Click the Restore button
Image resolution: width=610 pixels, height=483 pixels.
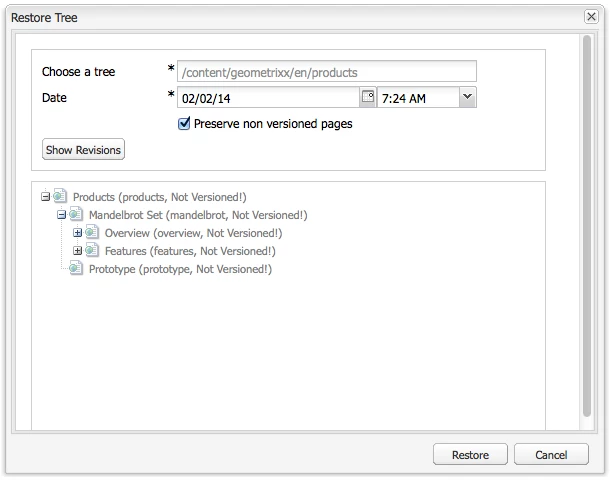470,454
